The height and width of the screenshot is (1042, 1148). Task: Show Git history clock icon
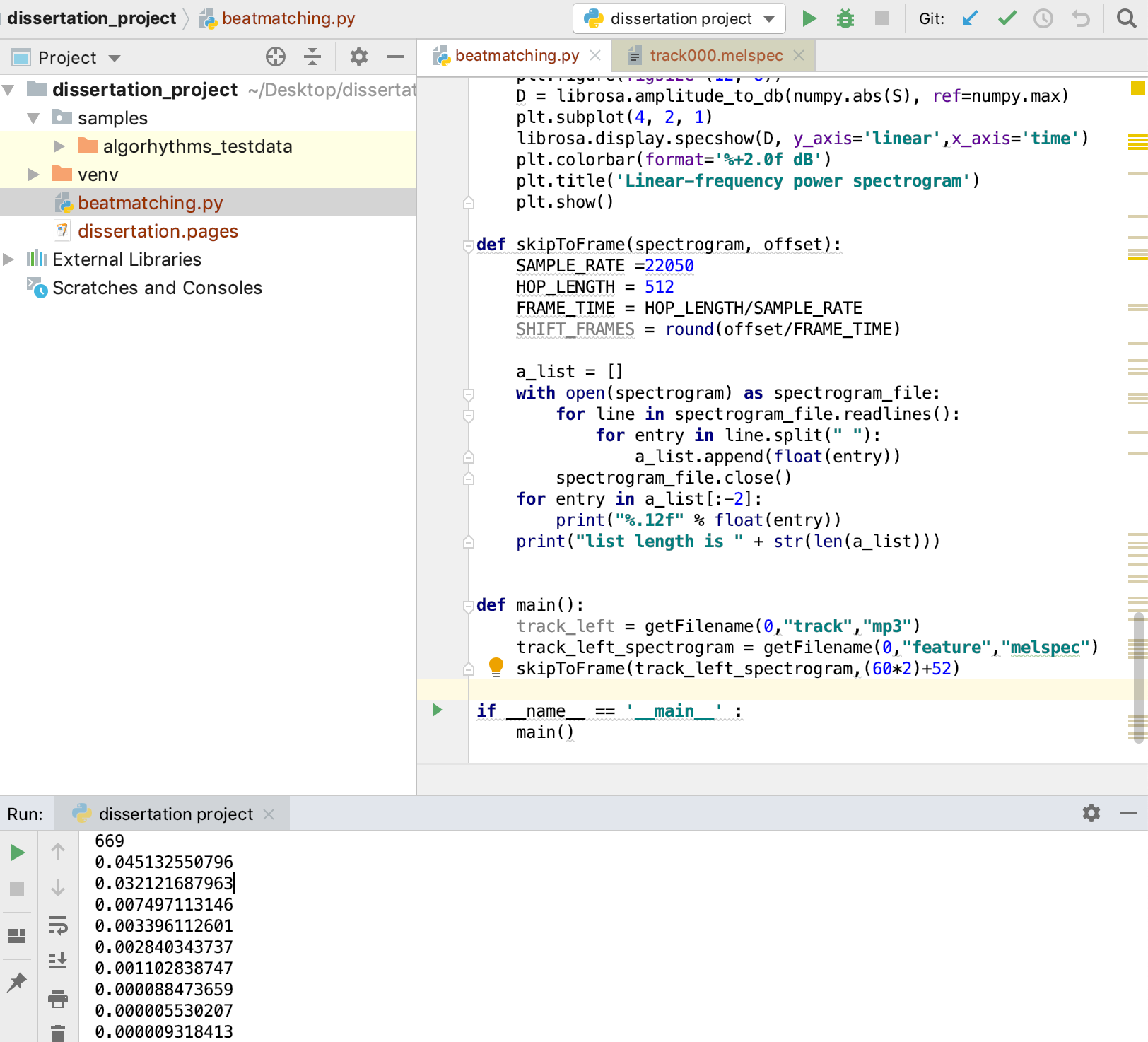(1043, 18)
